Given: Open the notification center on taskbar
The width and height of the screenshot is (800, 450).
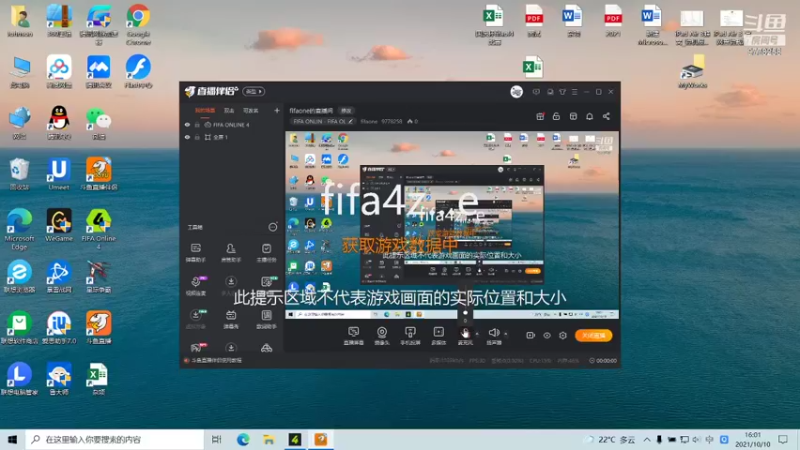Looking at the screenshot, I should (783, 439).
